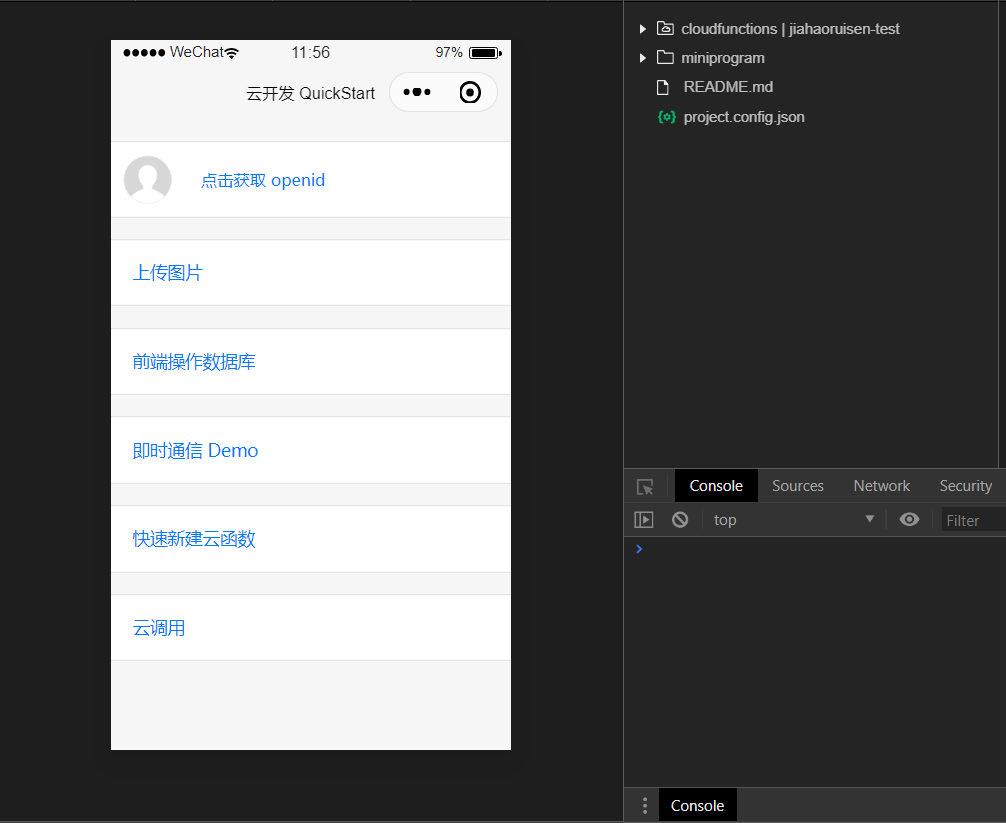The image size is (1006, 823).
Task: Click the user avatar placeholder in the simulator
Action: click(147, 180)
